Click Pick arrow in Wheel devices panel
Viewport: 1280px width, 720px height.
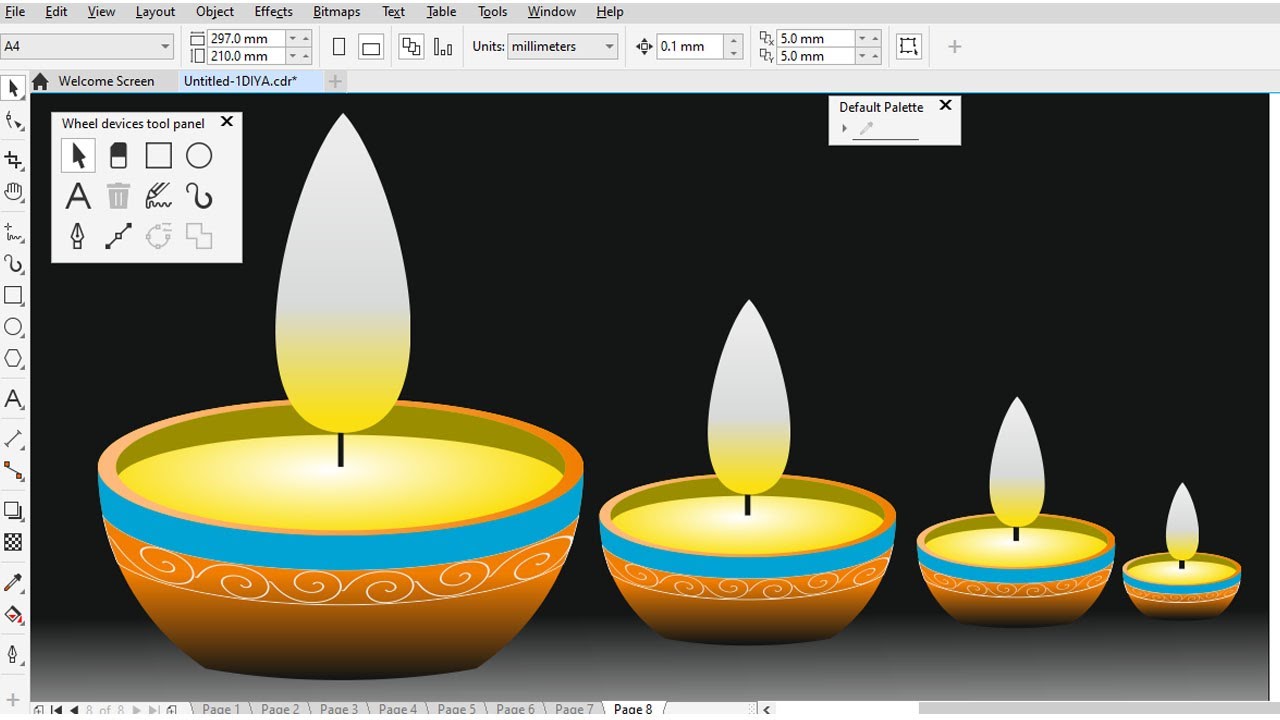click(78, 156)
